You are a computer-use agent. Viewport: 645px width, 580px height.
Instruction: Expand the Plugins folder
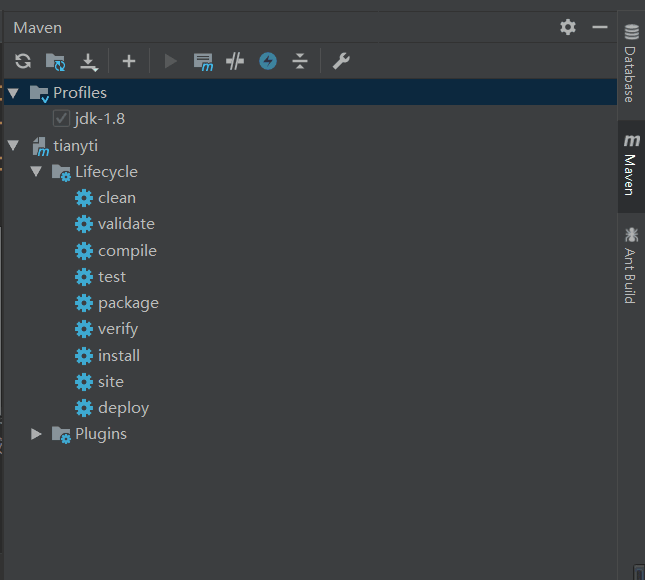point(36,434)
